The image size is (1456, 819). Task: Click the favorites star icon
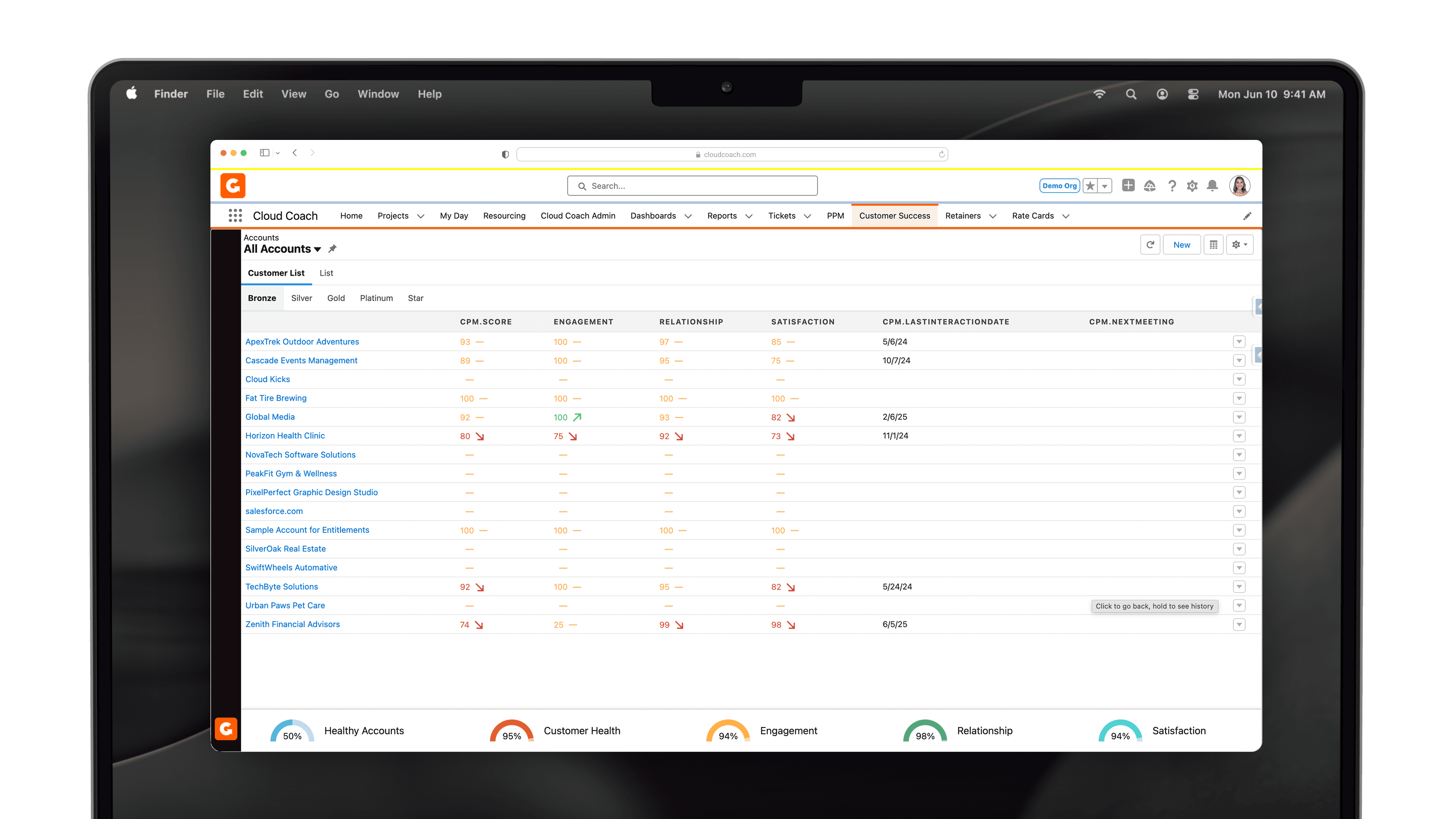[x=1090, y=185]
